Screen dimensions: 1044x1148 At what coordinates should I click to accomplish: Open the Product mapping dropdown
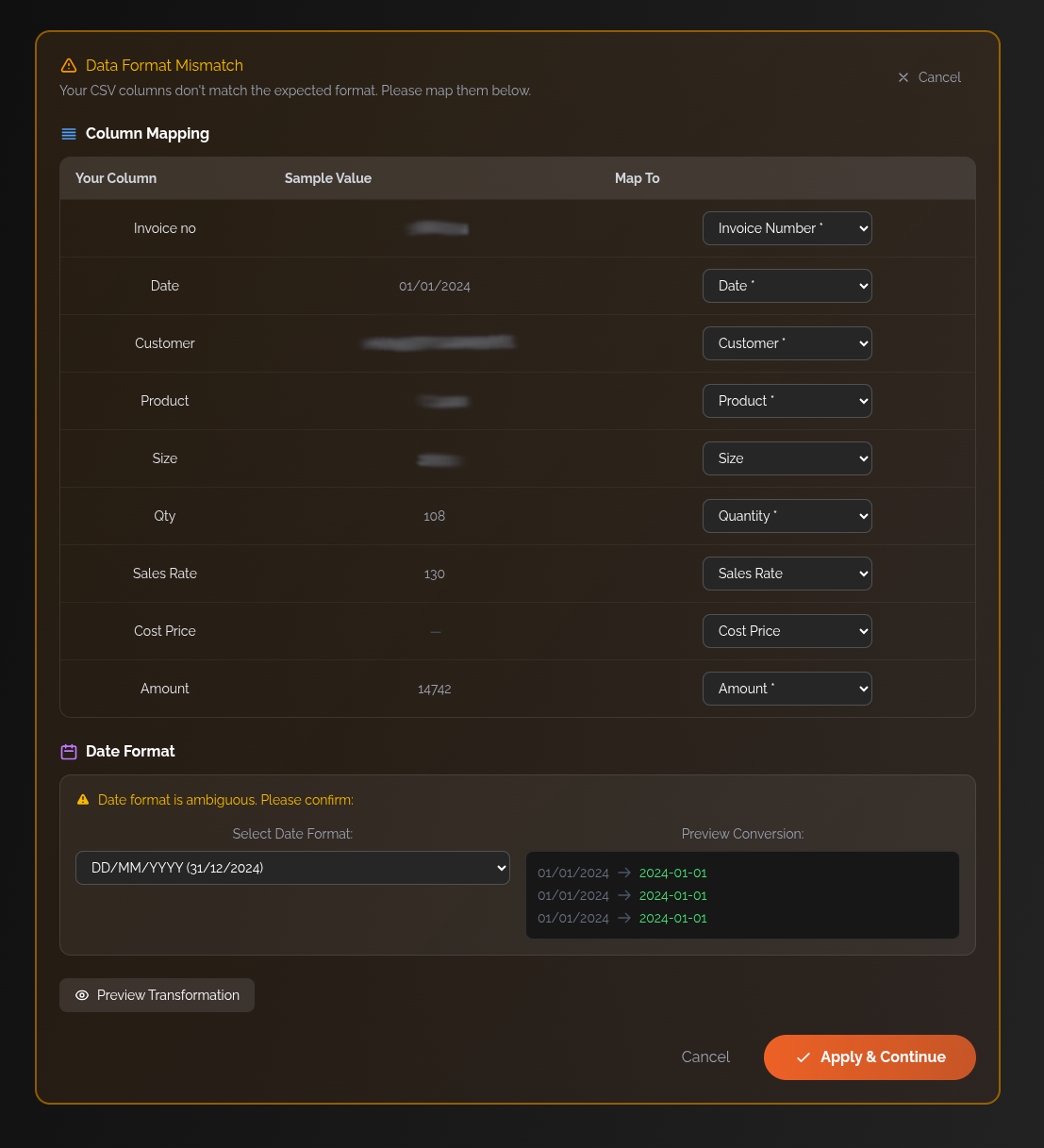point(787,401)
